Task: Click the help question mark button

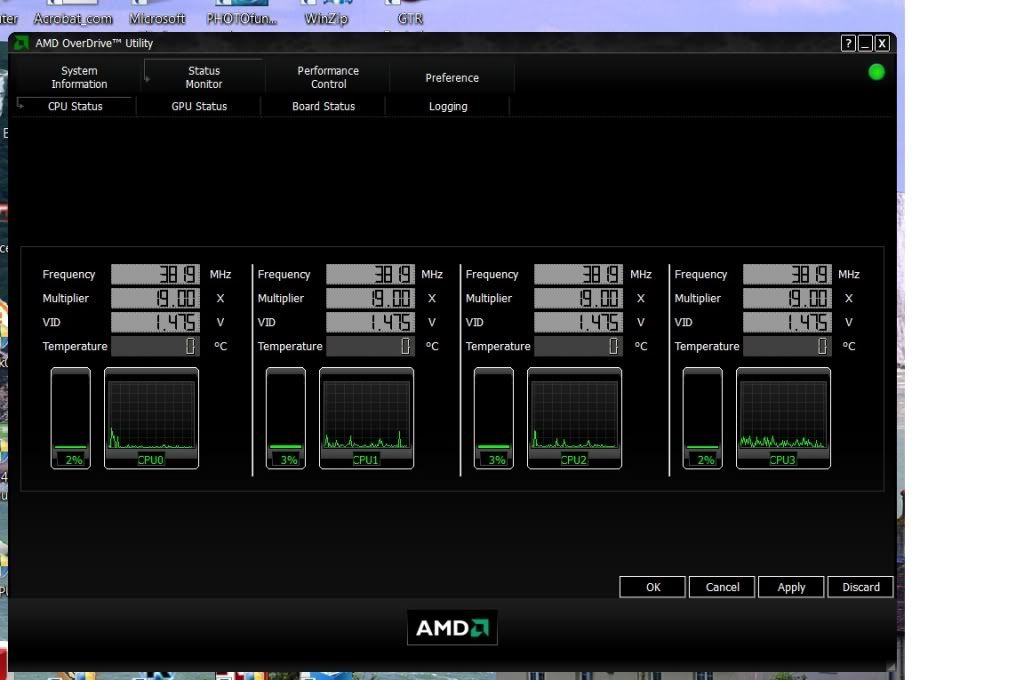Action: pos(848,43)
